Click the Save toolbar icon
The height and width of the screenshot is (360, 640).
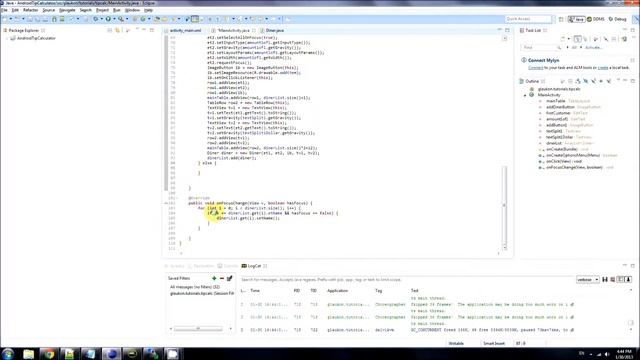coord(30,19)
